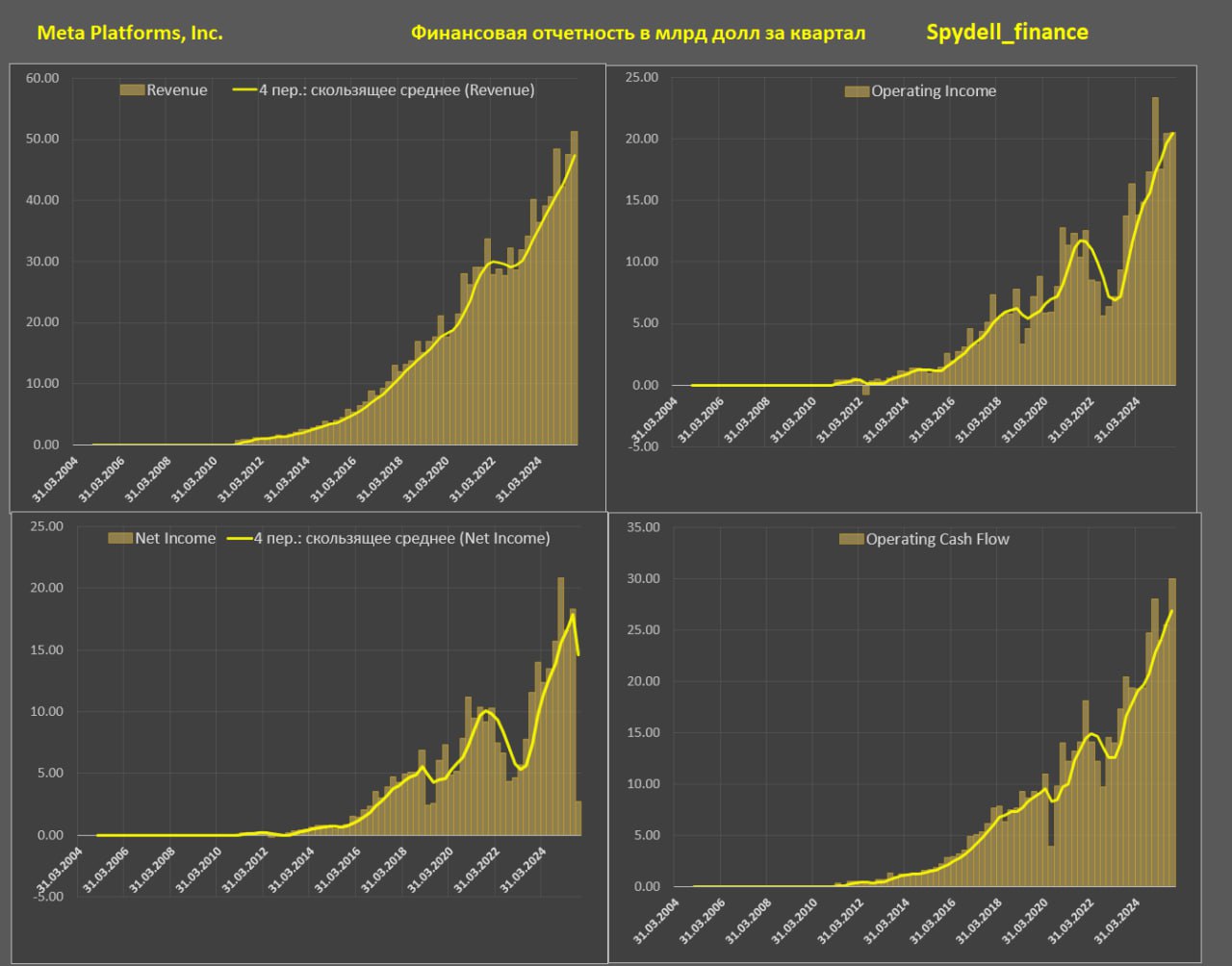1232x966 pixels.
Task: Click the Net Income legend color box
Action: (120, 539)
